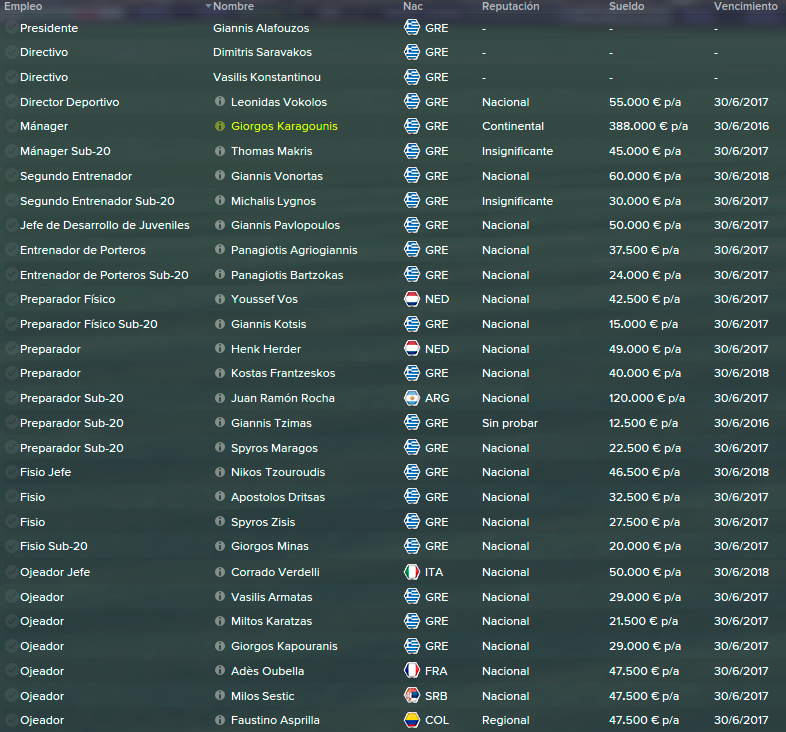The height and width of the screenshot is (732, 786).
Task: Tick the checkmark for Presidente row
Action: (x=11, y=28)
